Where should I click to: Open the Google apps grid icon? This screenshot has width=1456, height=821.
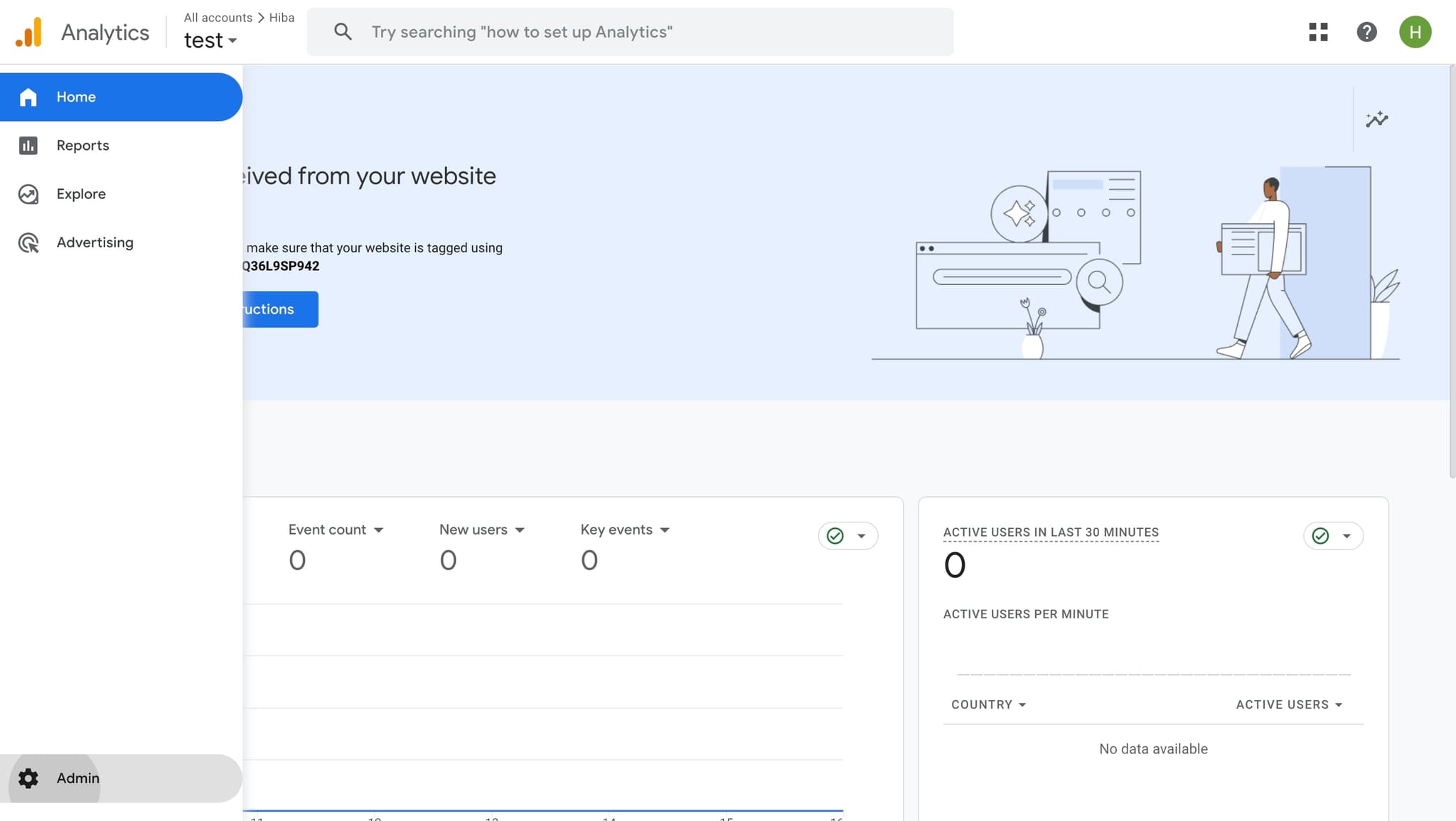click(x=1318, y=32)
